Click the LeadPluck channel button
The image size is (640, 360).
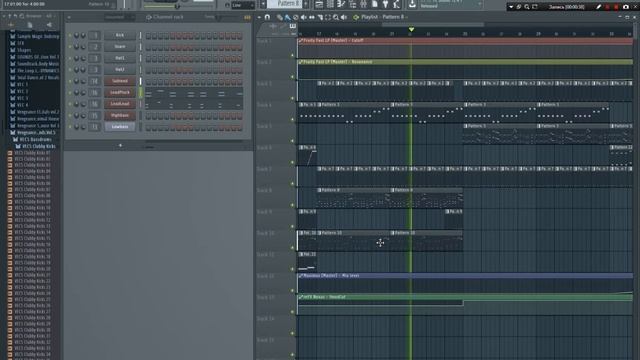pyautogui.click(x=120, y=93)
